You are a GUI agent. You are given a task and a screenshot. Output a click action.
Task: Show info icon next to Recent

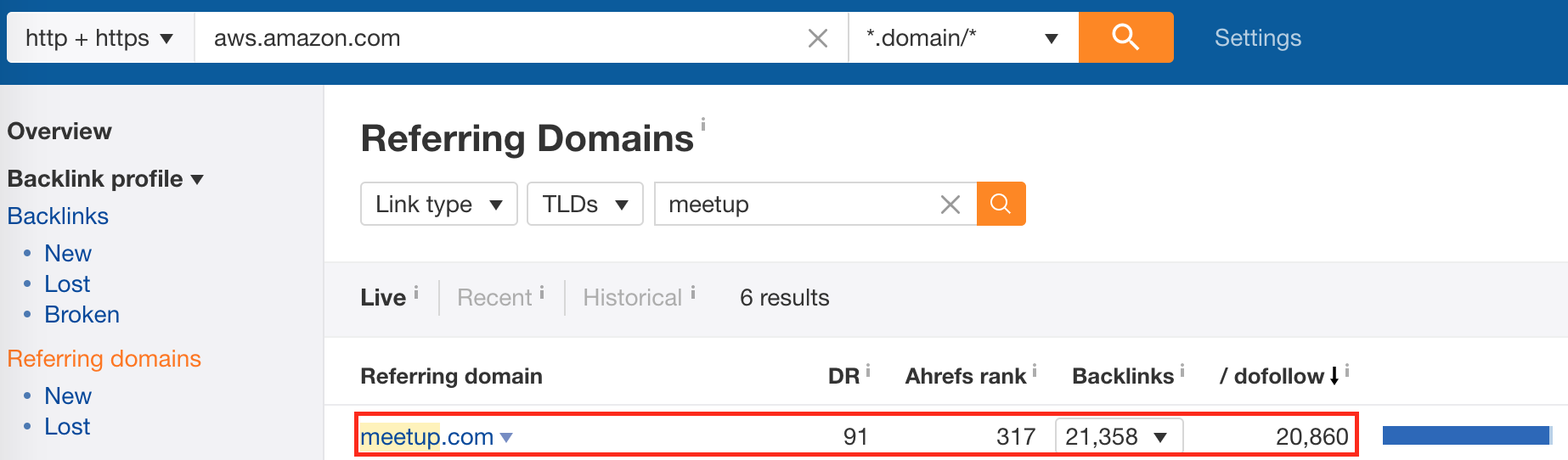click(x=542, y=293)
